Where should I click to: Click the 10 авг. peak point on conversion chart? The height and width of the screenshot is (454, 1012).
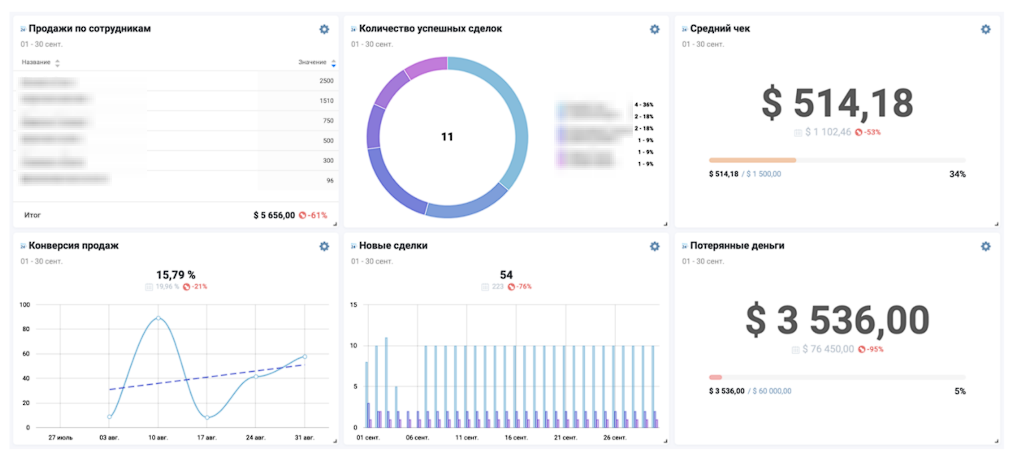(x=158, y=318)
